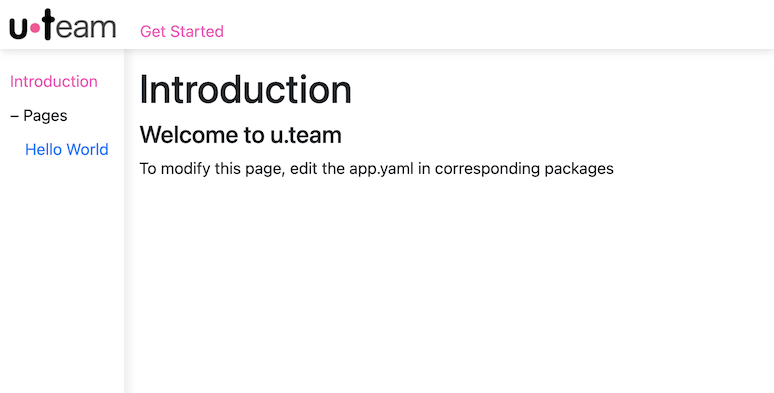Click the Welcome to u.team subheading

pyautogui.click(x=240, y=134)
